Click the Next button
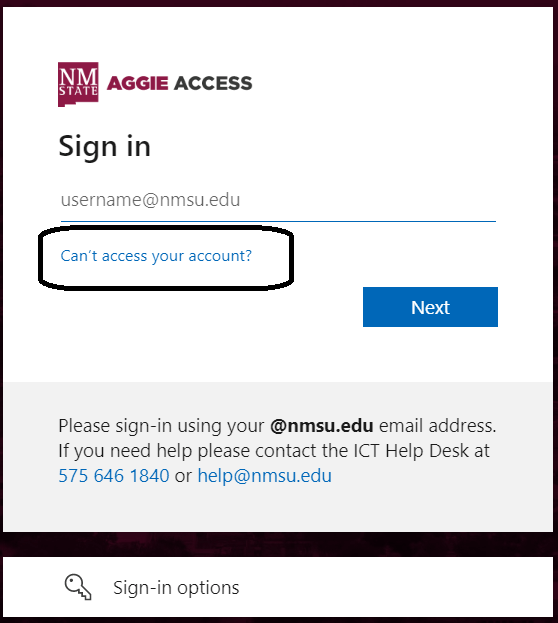The height and width of the screenshot is (623, 558). pos(430,307)
